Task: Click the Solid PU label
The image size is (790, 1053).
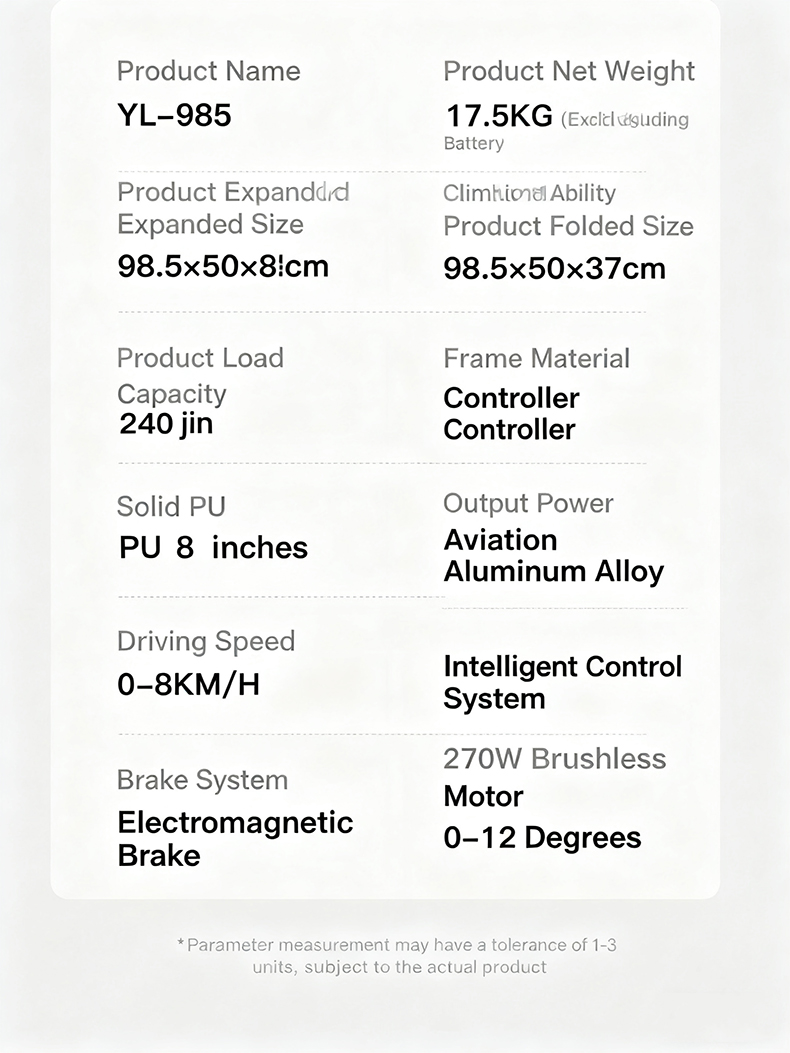Action: coord(171,507)
